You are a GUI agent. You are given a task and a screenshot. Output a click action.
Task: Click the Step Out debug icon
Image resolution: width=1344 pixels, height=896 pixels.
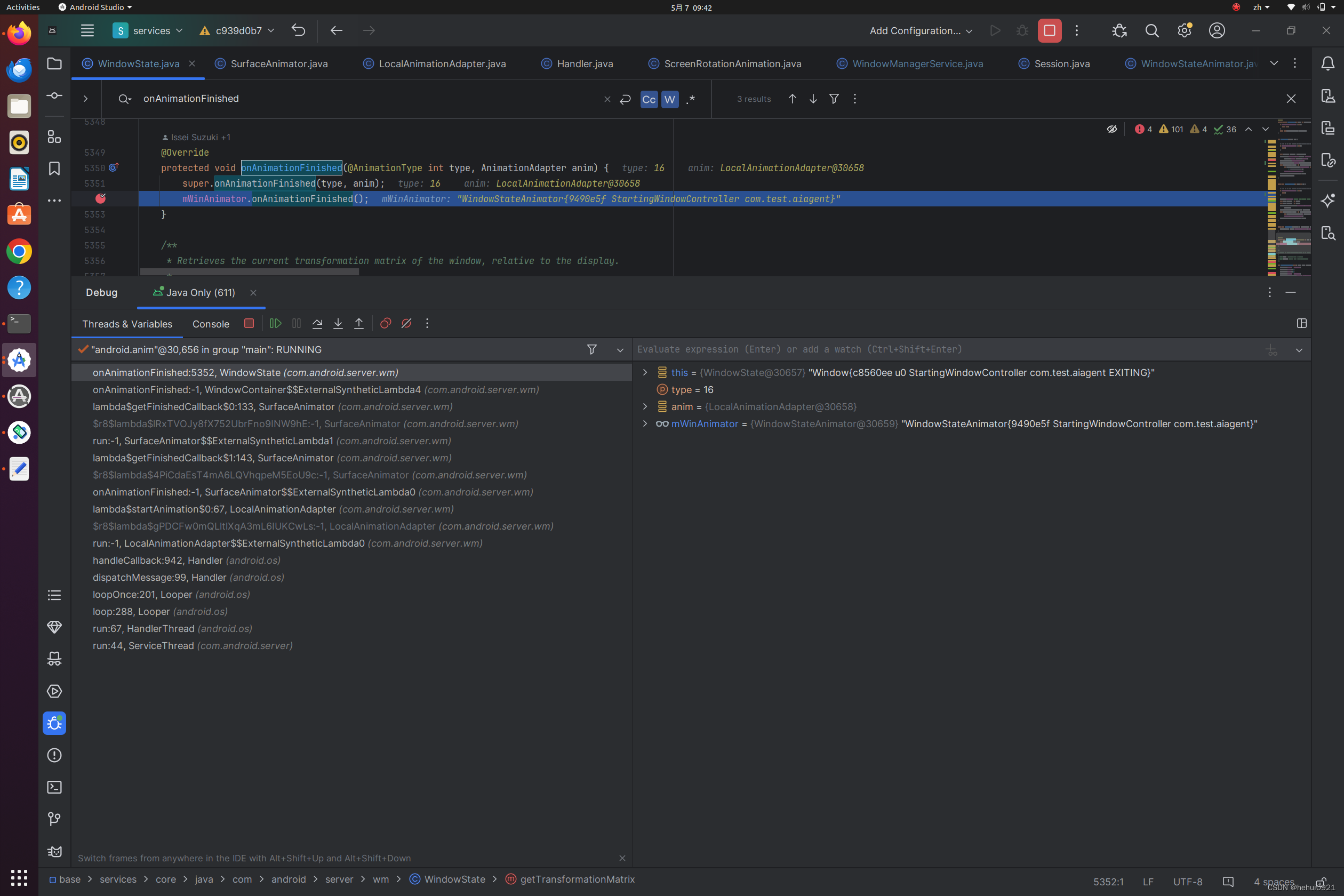pyautogui.click(x=359, y=323)
